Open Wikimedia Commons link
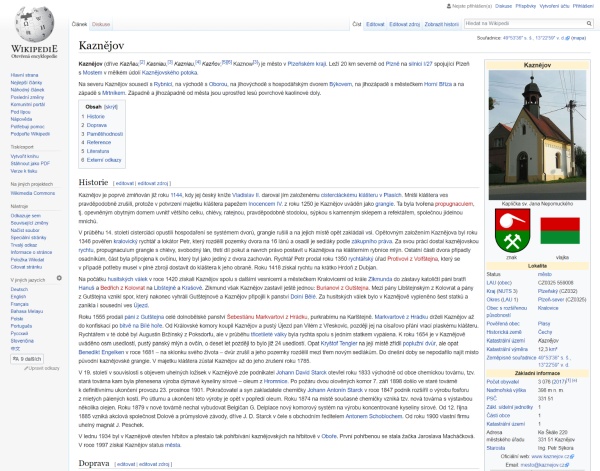The height and width of the screenshot is (471, 600). 33,193
